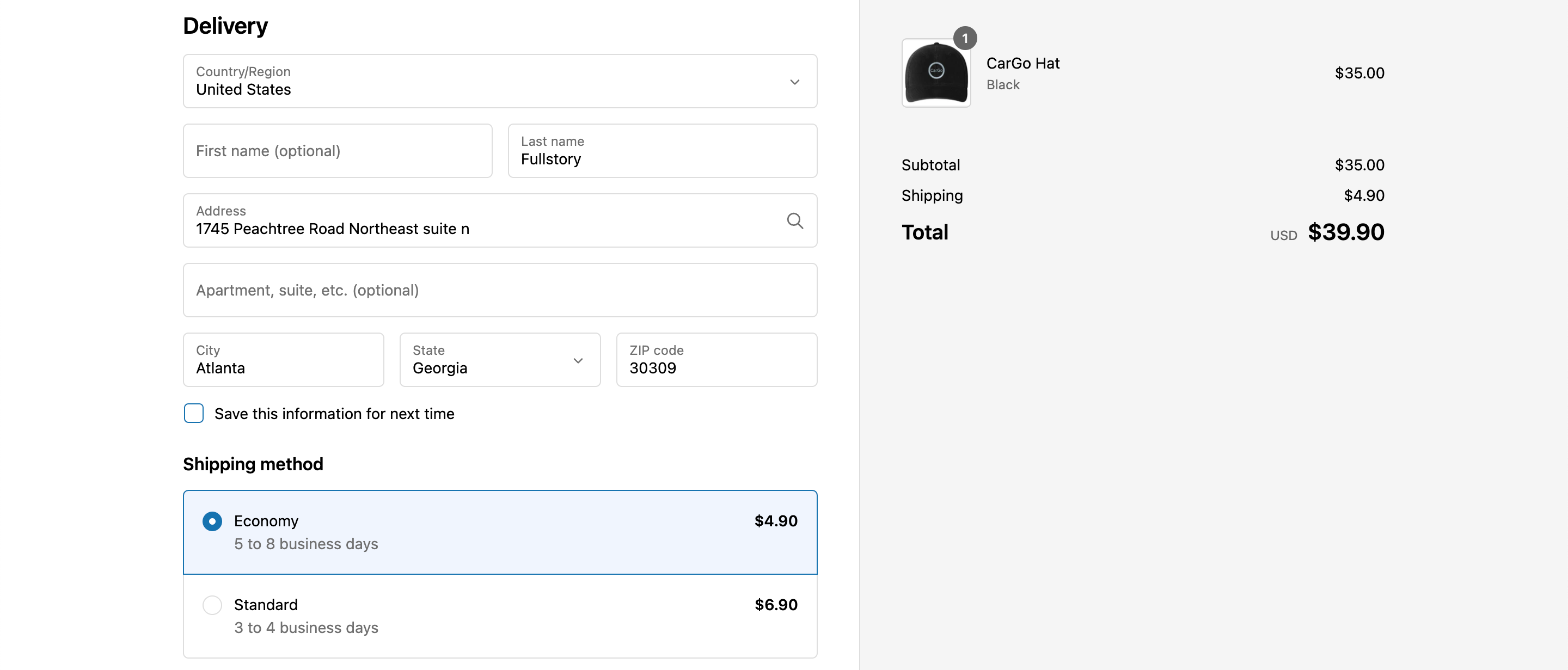The width and height of the screenshot is (1568, 670).
Task: Click the address search magnifier icon
Action: (794, 220)
